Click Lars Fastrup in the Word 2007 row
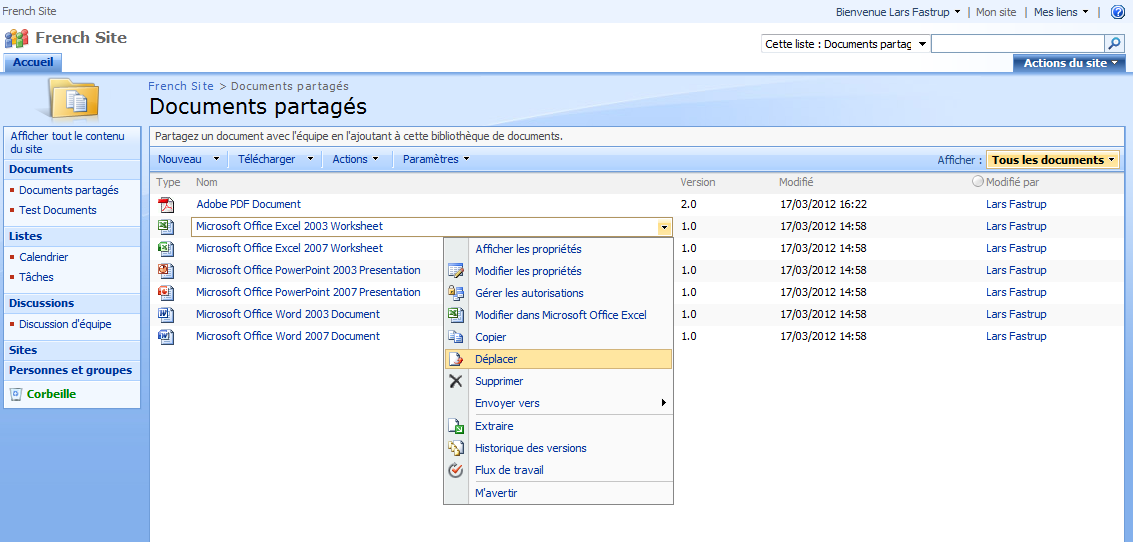The height and width of the screenshot is (542, 1133). (1016, 336)
